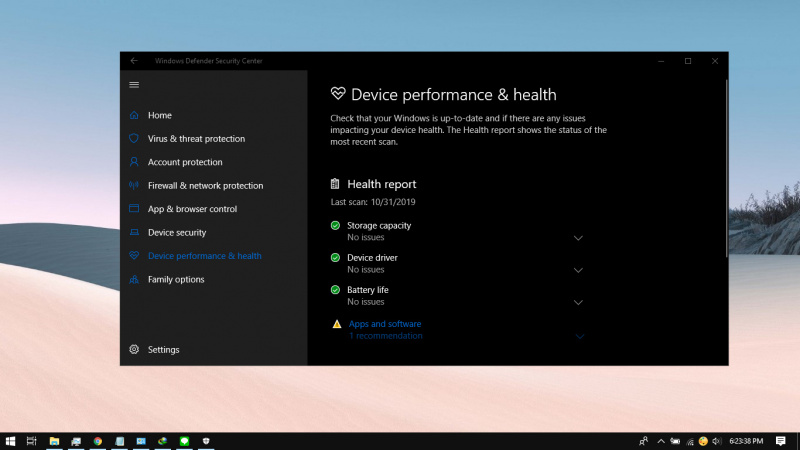Click the Device security laptop icon

click(134, 232)
